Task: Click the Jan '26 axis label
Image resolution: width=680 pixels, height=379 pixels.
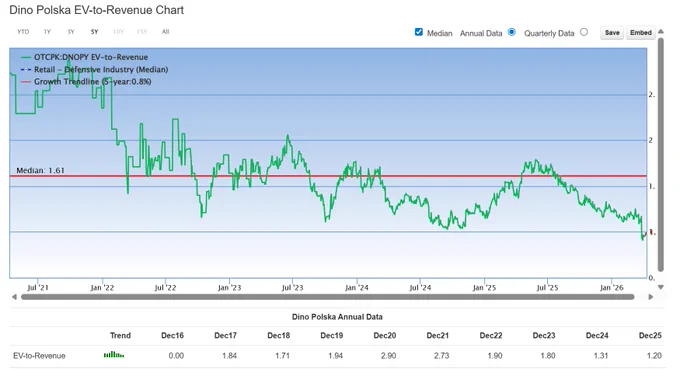Action: coord(611,287)
